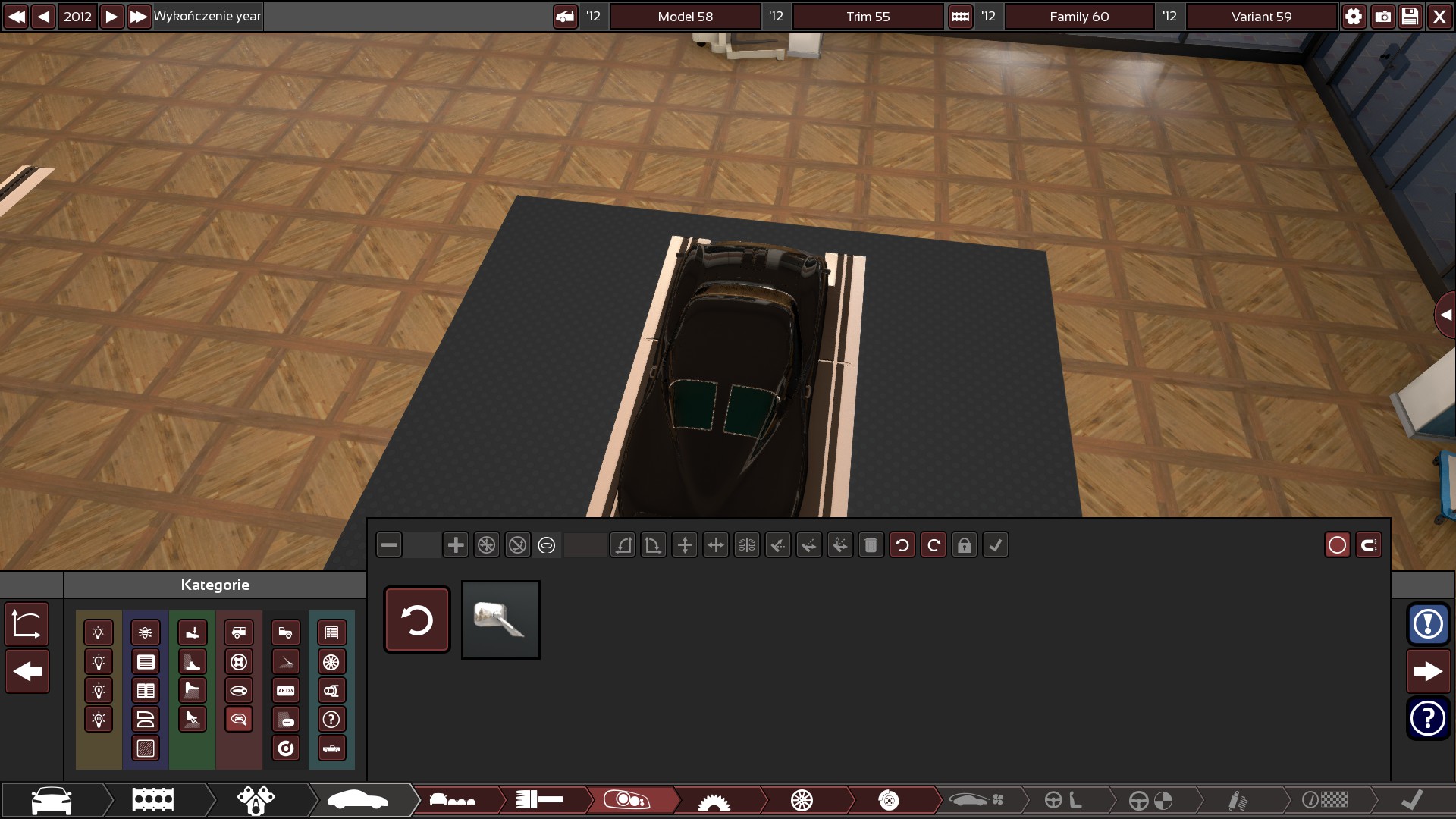Select the wiper category icon
Viewport: 1456px width, 819px height.
pyautogui.click(x=286, y=662)
